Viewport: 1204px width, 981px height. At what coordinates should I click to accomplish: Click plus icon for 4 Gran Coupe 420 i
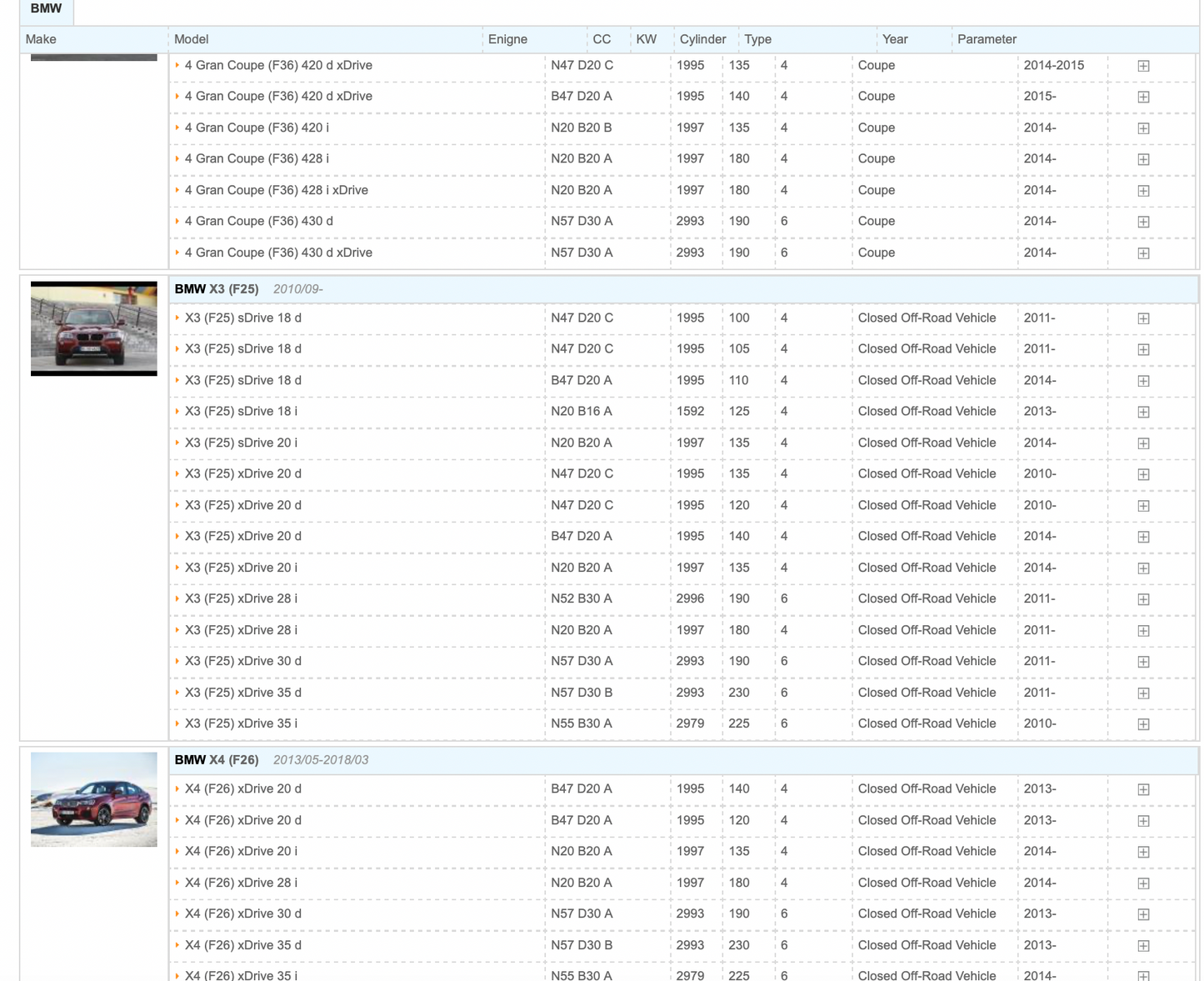[1143, 128]
